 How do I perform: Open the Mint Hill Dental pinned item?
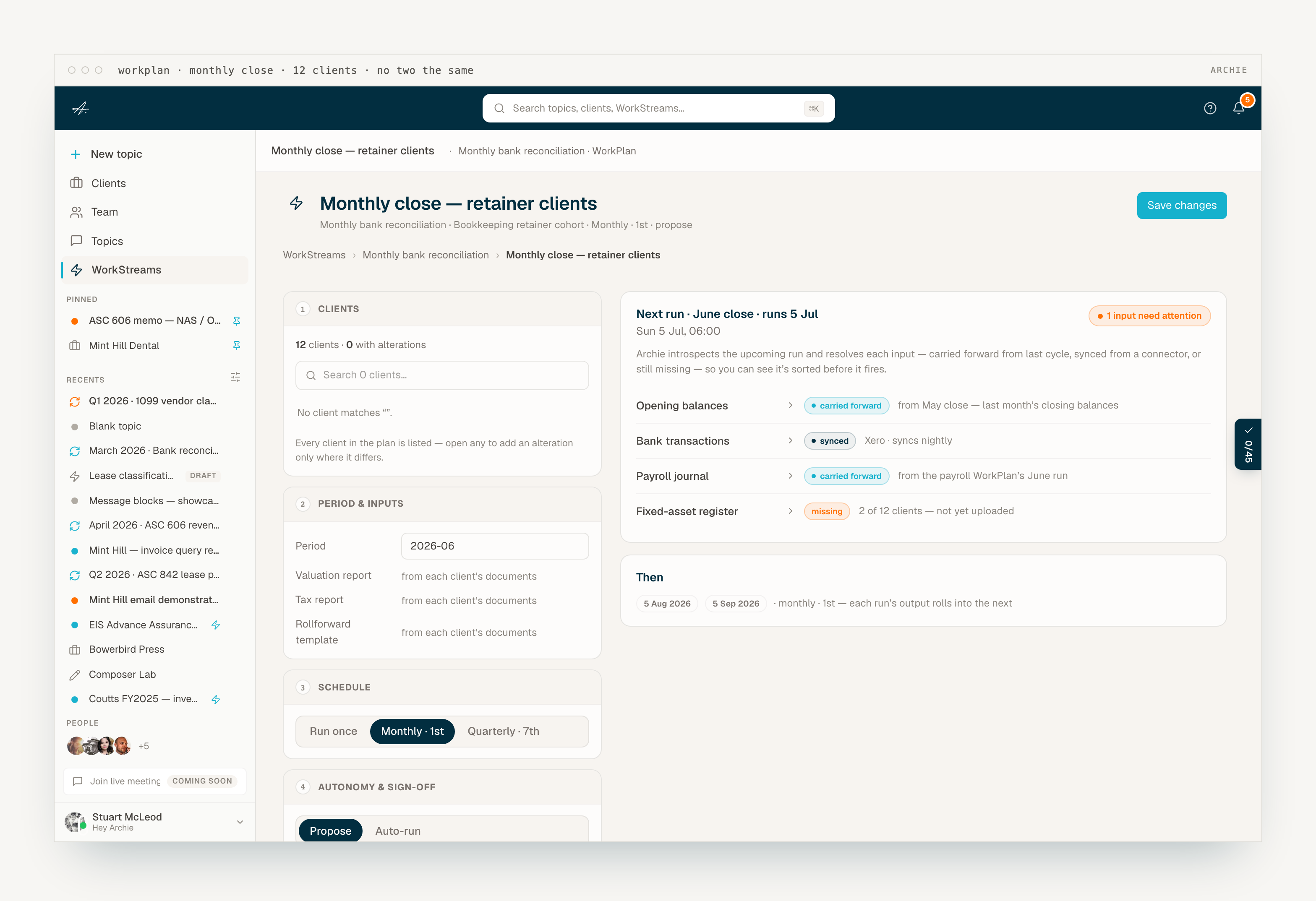pos(154,346)
